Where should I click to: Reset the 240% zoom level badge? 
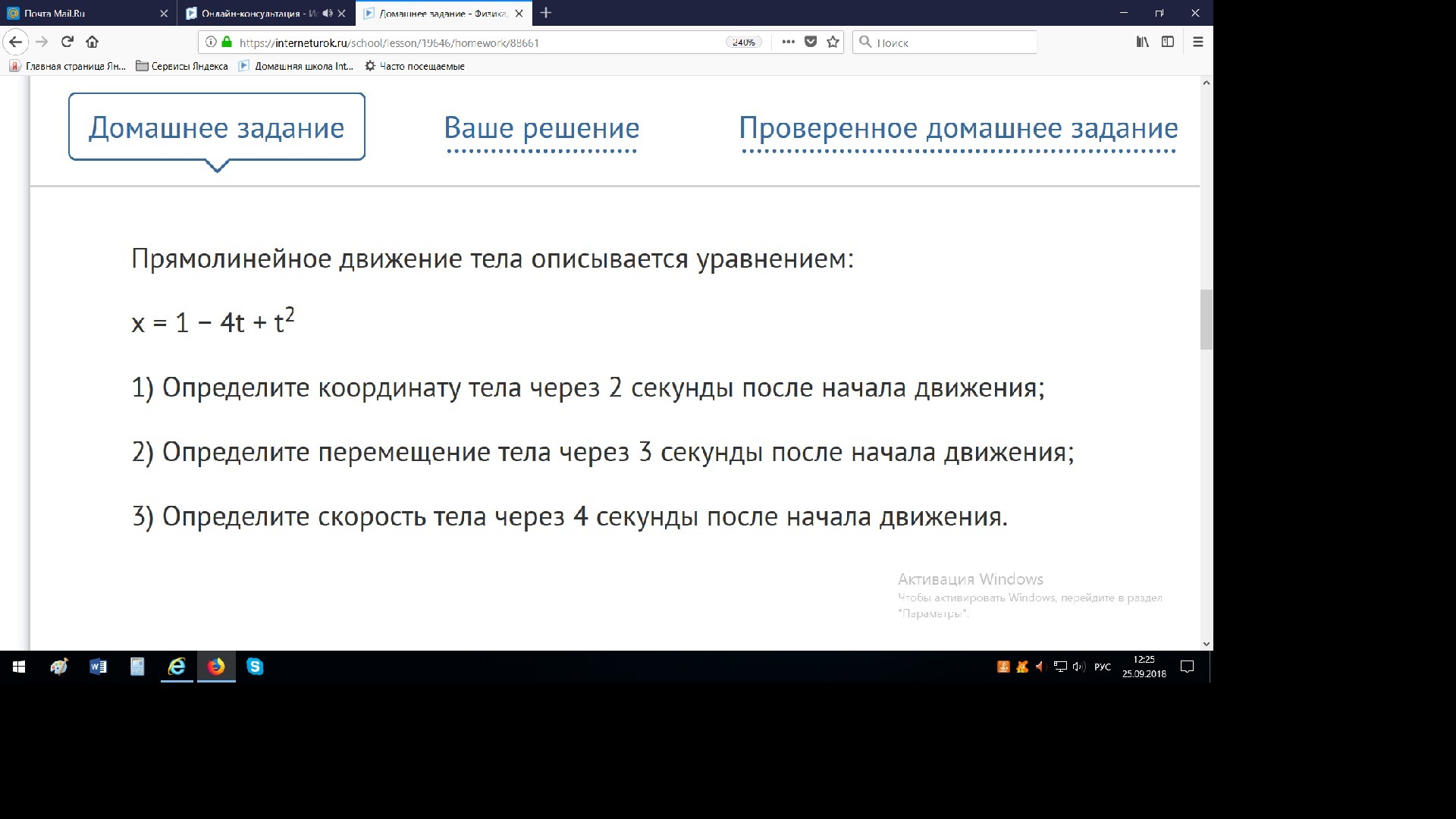(743, 42)
